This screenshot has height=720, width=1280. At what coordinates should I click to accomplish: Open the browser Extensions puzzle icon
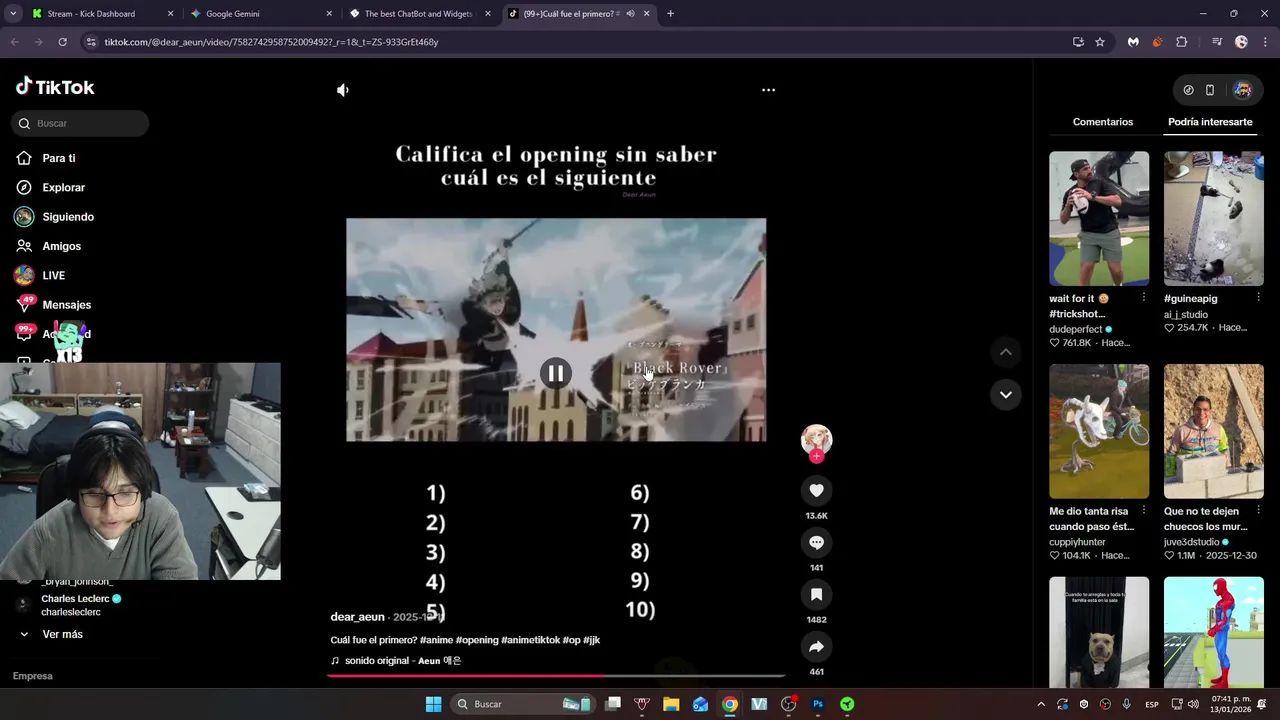pyautogui.click(x=1182, y=42)
